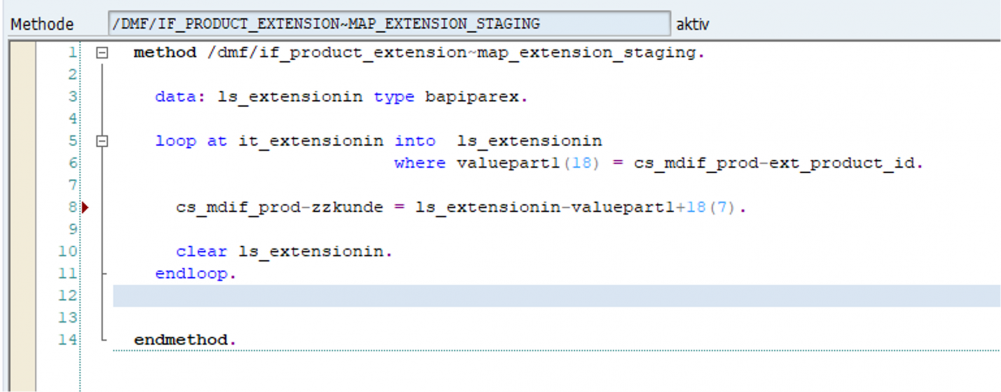Screen dimensions: 1001x392
Task: Place cursor on highlighted empty line 12
Action: tap(556, 296)
